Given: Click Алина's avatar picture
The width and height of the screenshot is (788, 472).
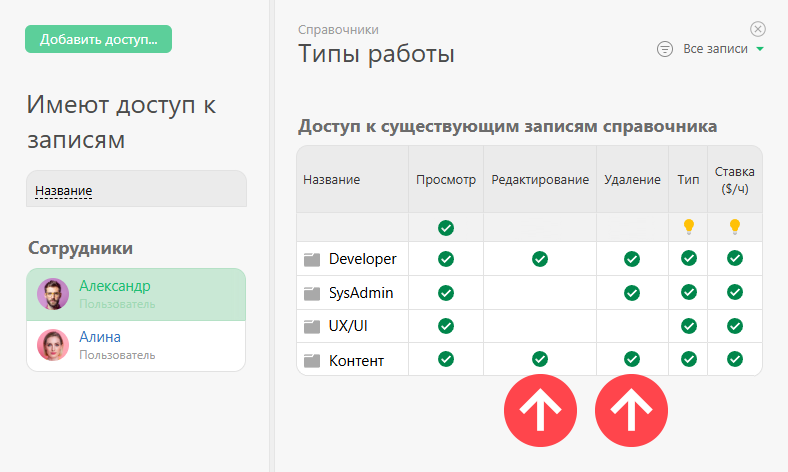Looking at the screenshot, I should pyautogui.click(x=53, y=345).
